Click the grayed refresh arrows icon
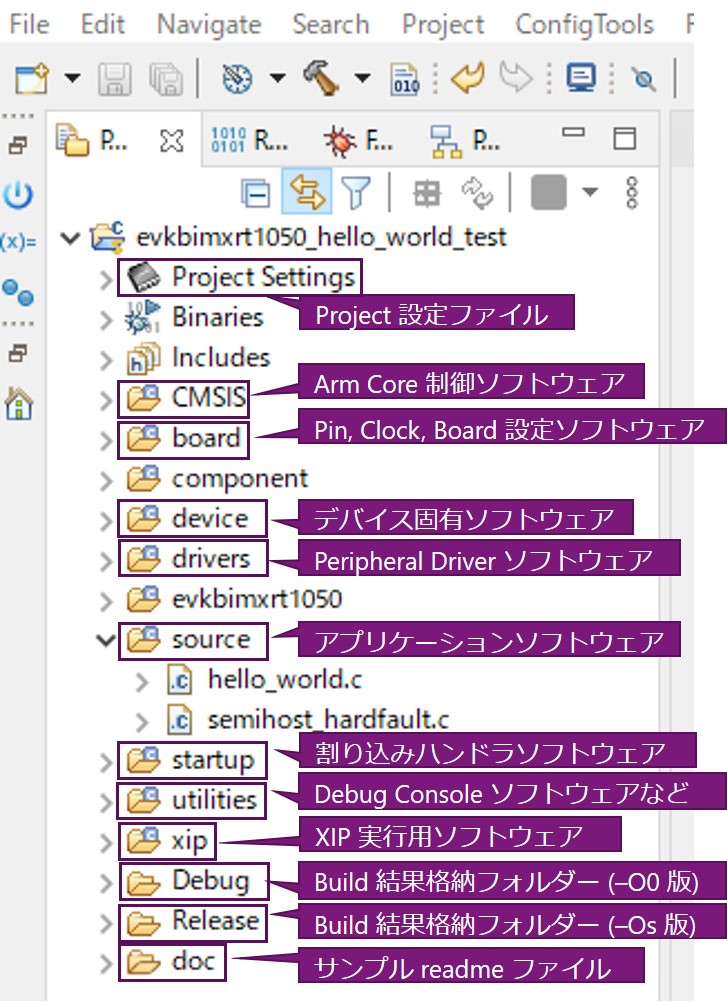The image size is (727, 1002). point(477,192)
